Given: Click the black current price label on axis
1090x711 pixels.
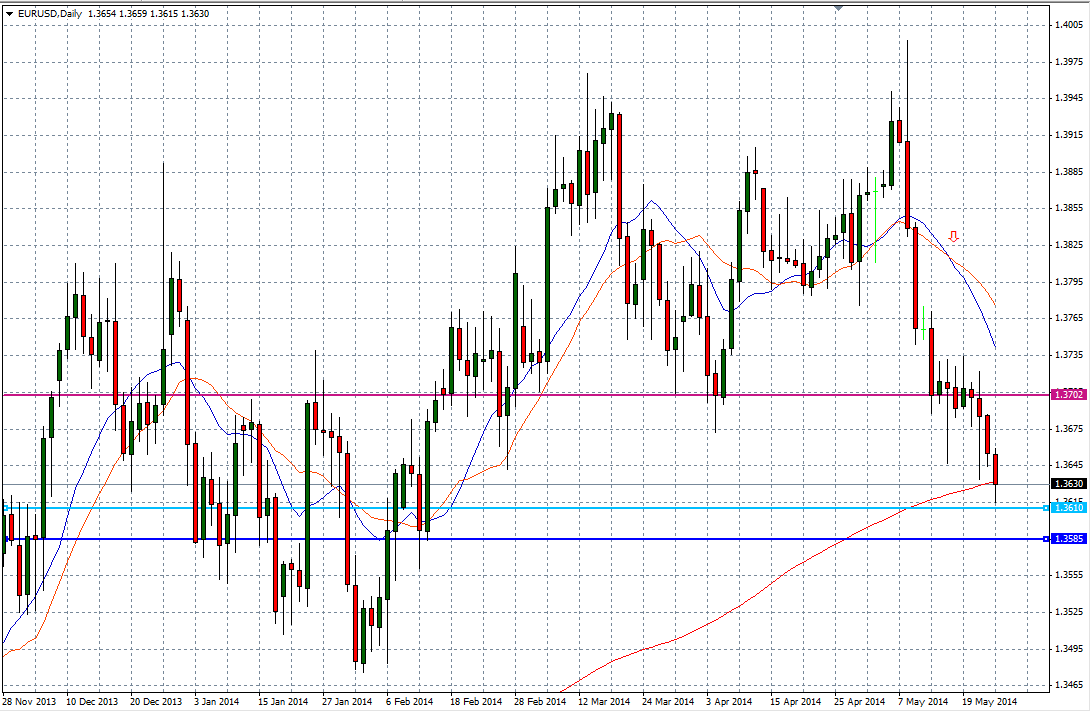Looking at the screenshot, I should pyautogui.click(x=1069, y=484).
